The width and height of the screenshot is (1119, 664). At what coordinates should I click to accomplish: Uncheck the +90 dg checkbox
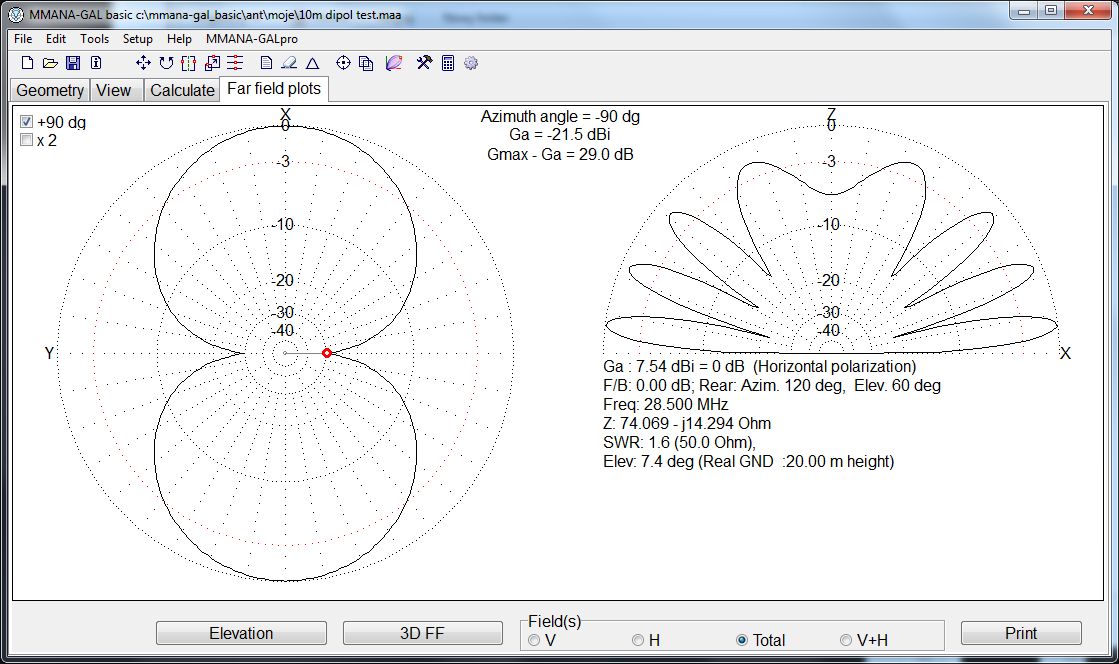(x=27, y=122)
